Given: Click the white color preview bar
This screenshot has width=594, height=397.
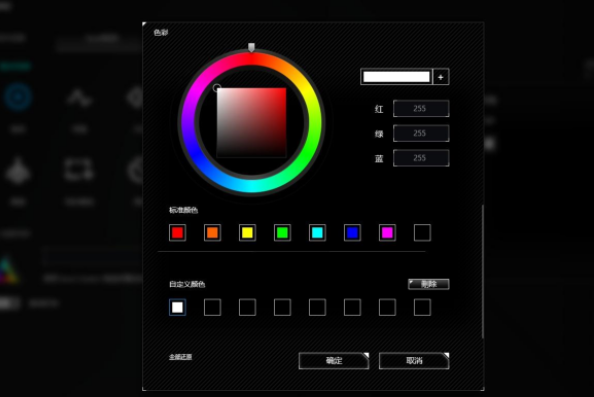Looking at the screenshot, I should point(396,77).
